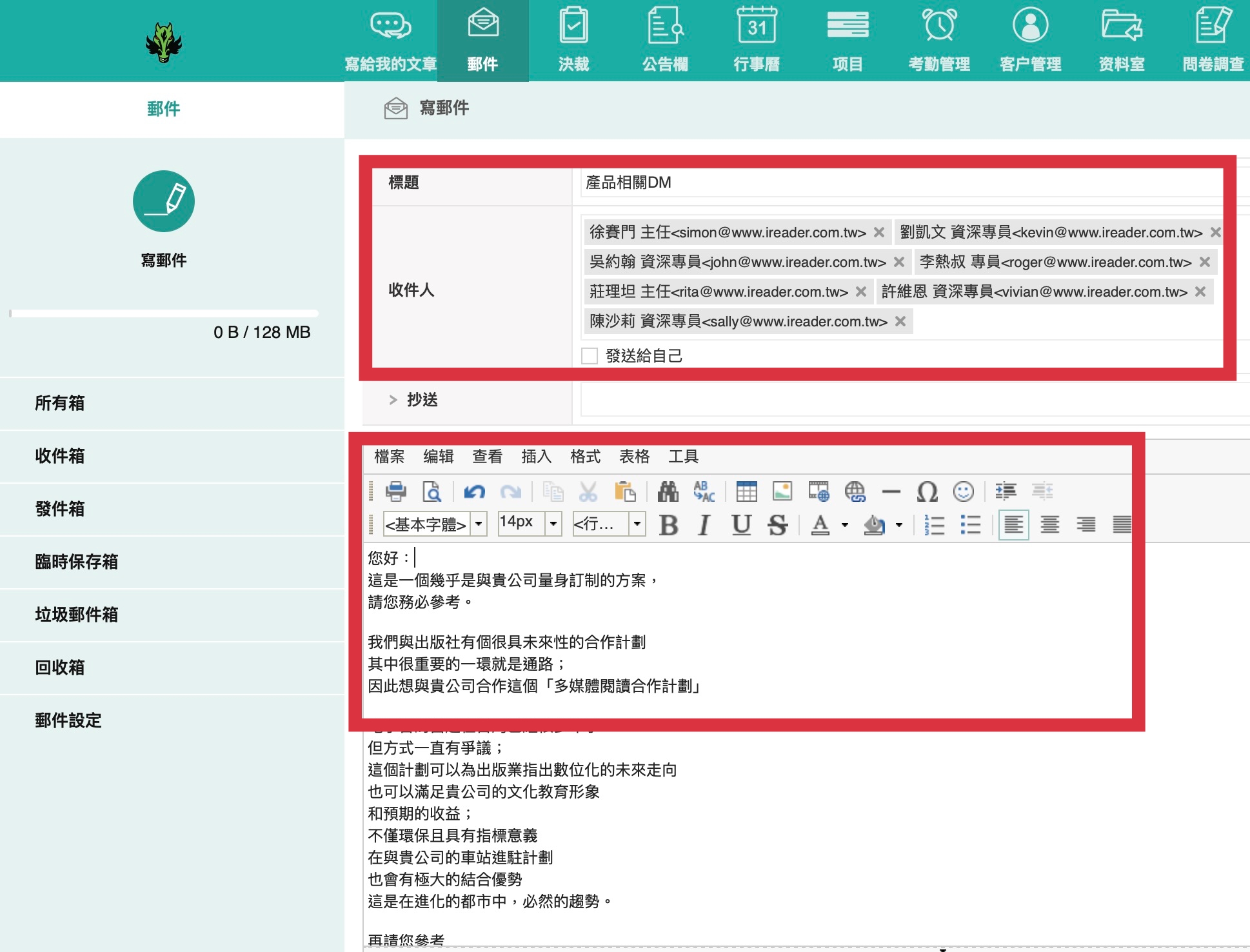Image resolution: width=1250 pixels, height=952 pixels.
Task: Toggle bold formatting button
Action: [x=668, y=525]
